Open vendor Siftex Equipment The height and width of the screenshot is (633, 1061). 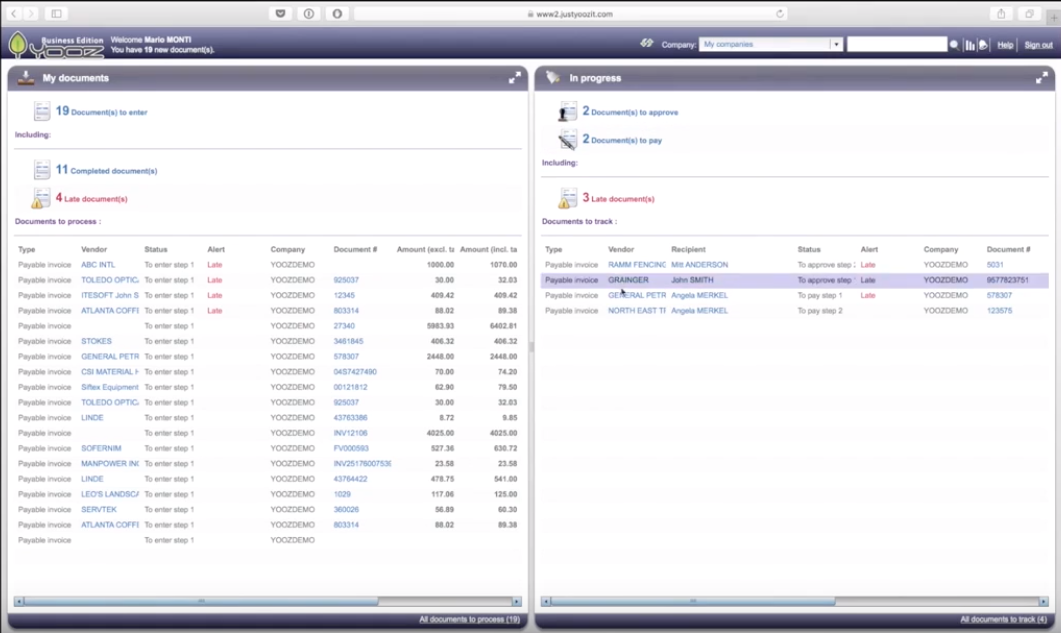click(x=110, y=387)
